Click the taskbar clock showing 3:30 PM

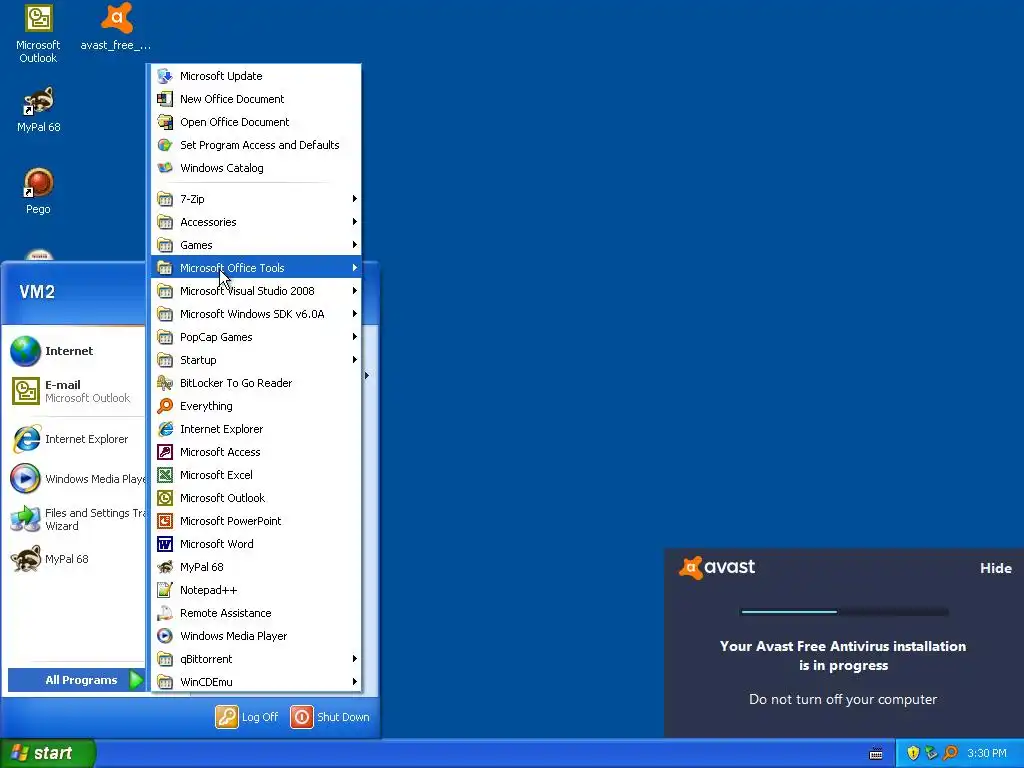[987, 753]
